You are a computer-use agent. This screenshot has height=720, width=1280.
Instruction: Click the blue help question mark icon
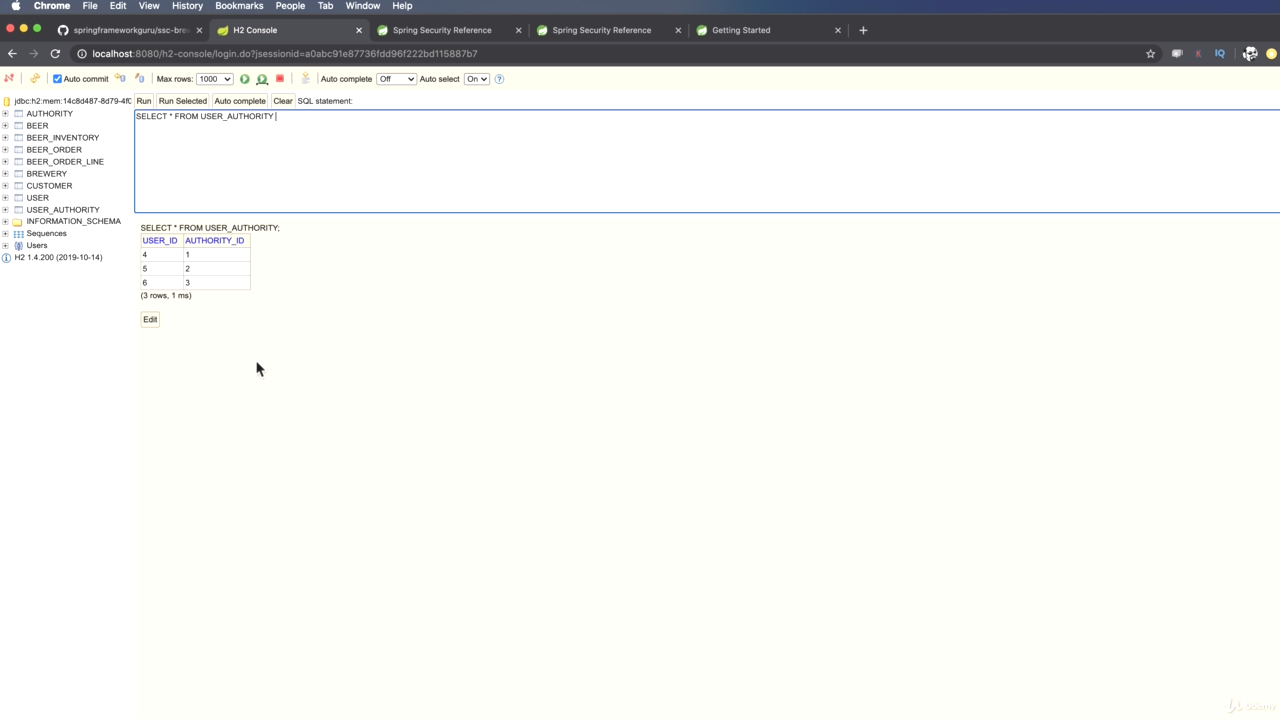[x=499, y=79]
